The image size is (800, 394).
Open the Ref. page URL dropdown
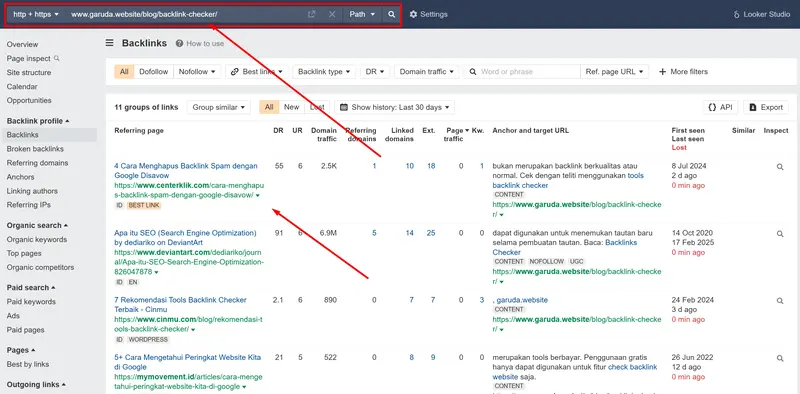coord(614,71)
